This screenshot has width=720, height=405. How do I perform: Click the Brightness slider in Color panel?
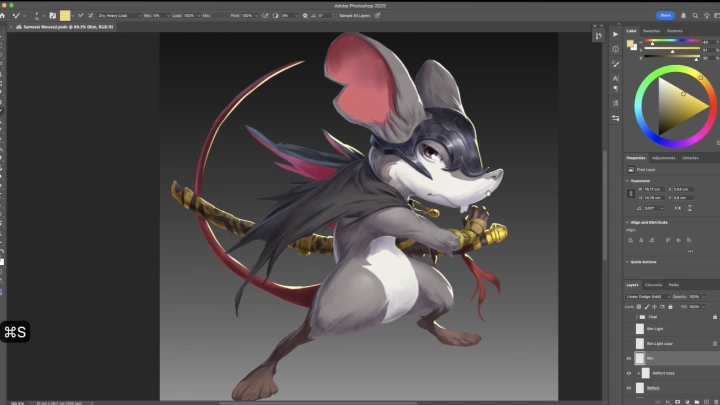tap(672, 58)
